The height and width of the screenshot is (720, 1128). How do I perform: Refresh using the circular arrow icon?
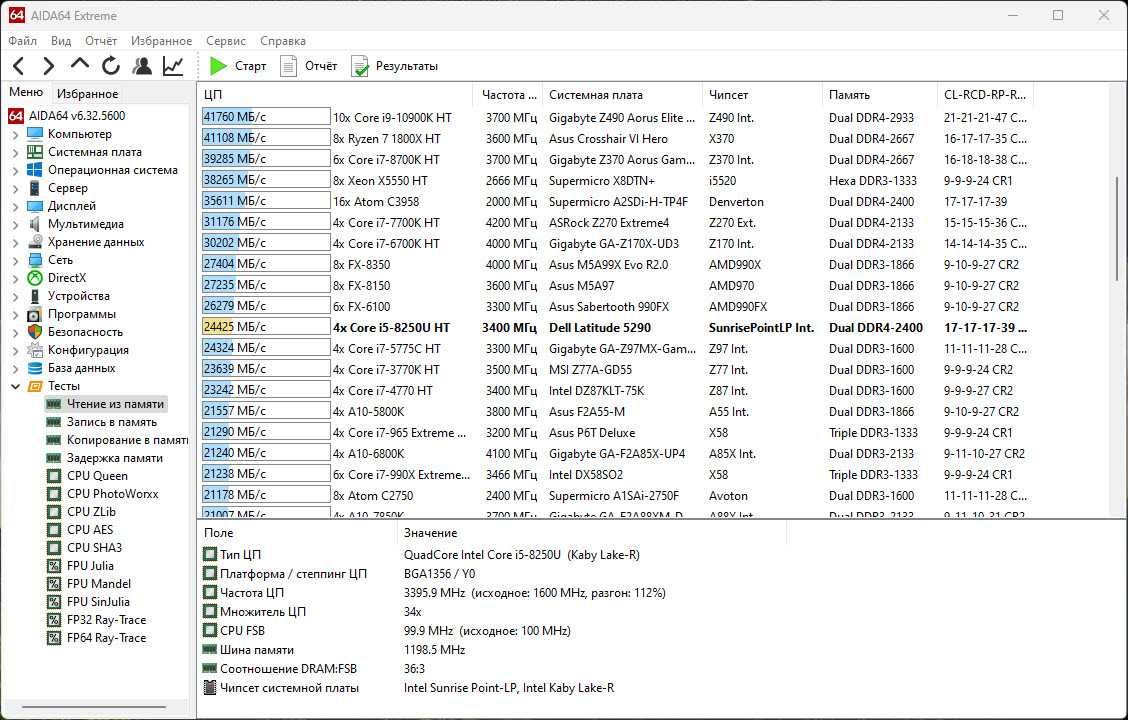(111, 66)
